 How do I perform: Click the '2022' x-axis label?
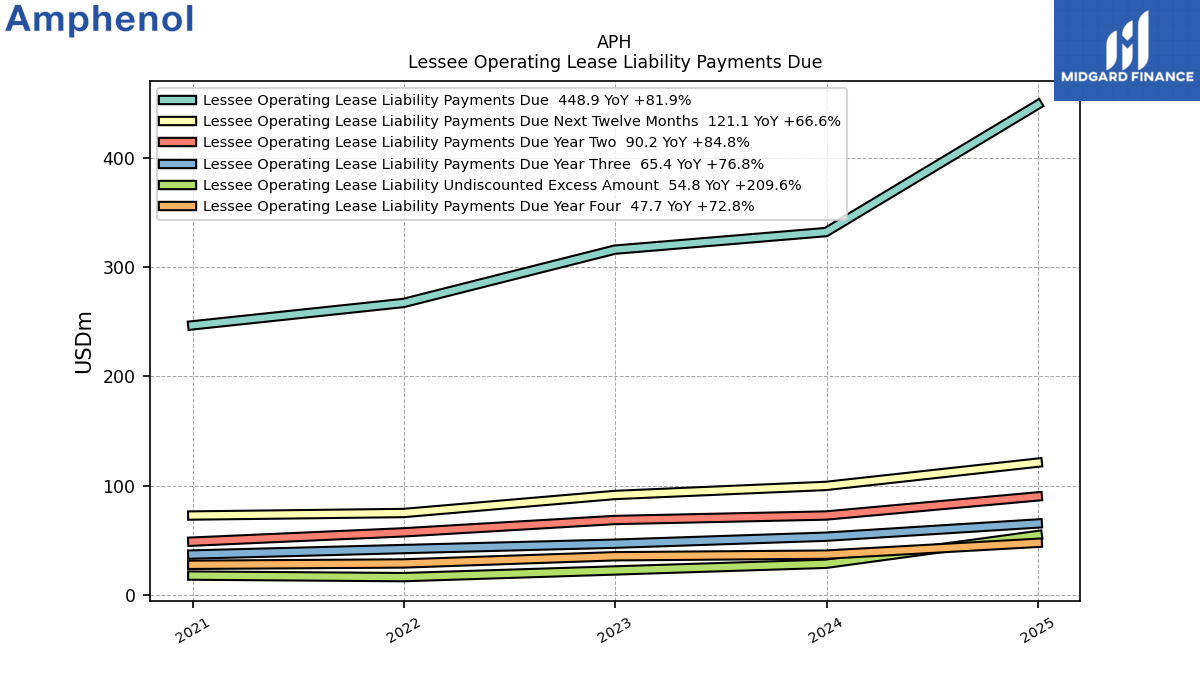coord(403,630)
